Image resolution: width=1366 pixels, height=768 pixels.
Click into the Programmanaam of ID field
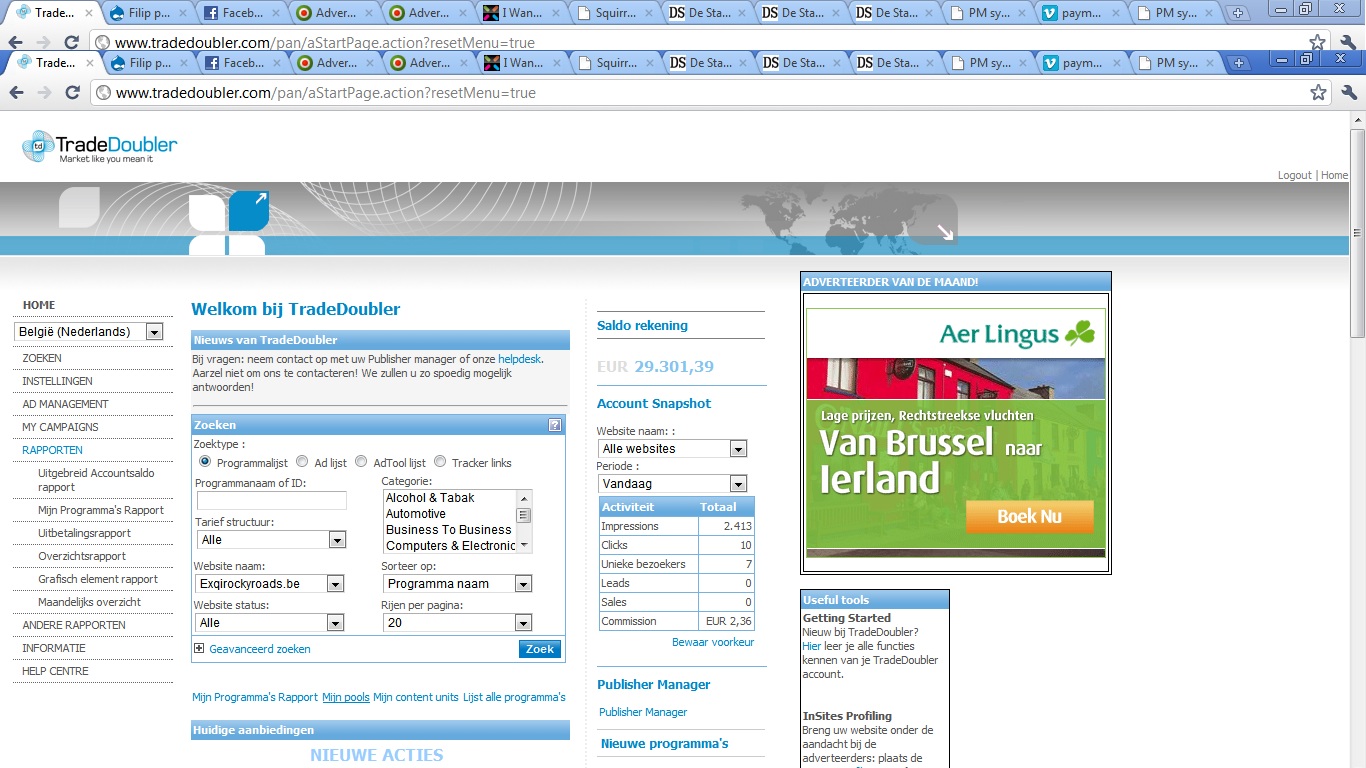click(271, 500)
